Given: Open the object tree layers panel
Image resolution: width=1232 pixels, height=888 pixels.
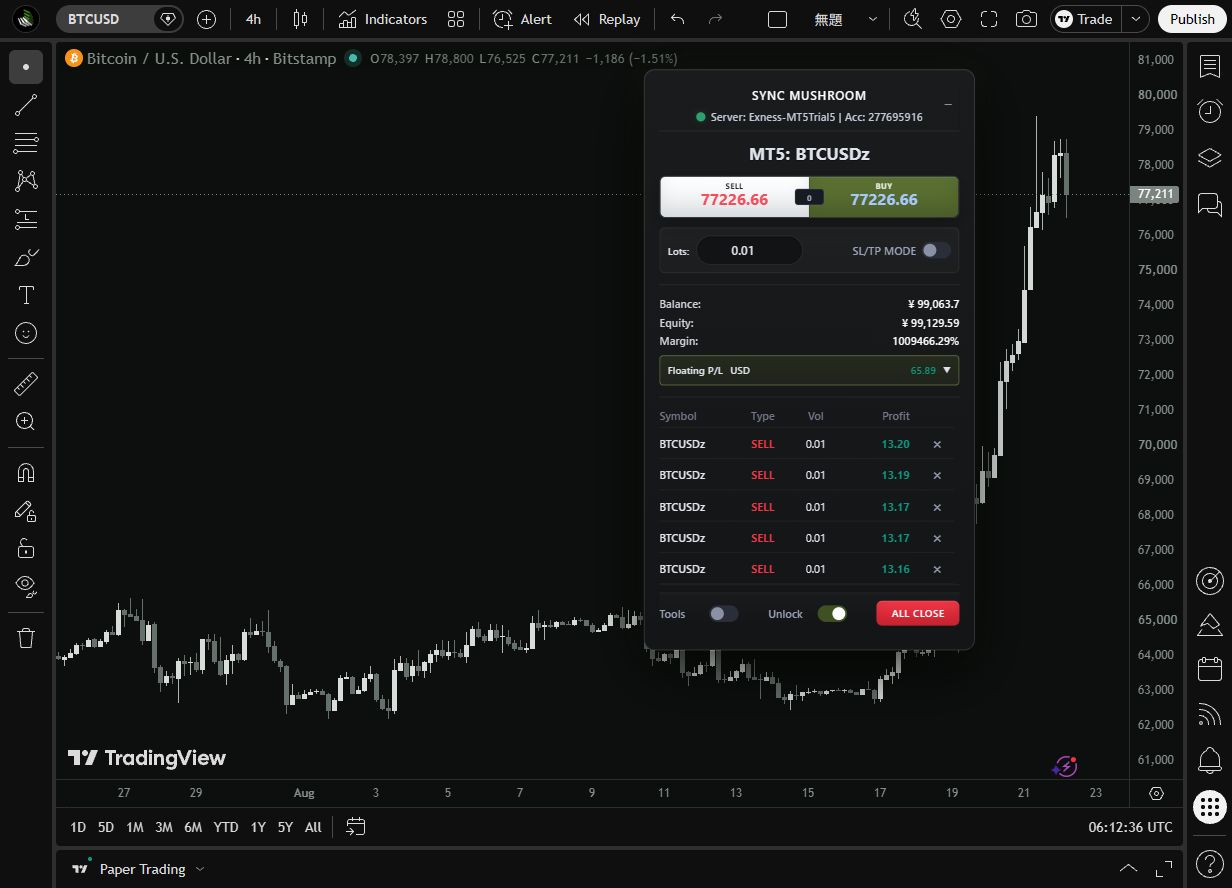Looking at the screenshot, I should click(x=1209, y=158).
